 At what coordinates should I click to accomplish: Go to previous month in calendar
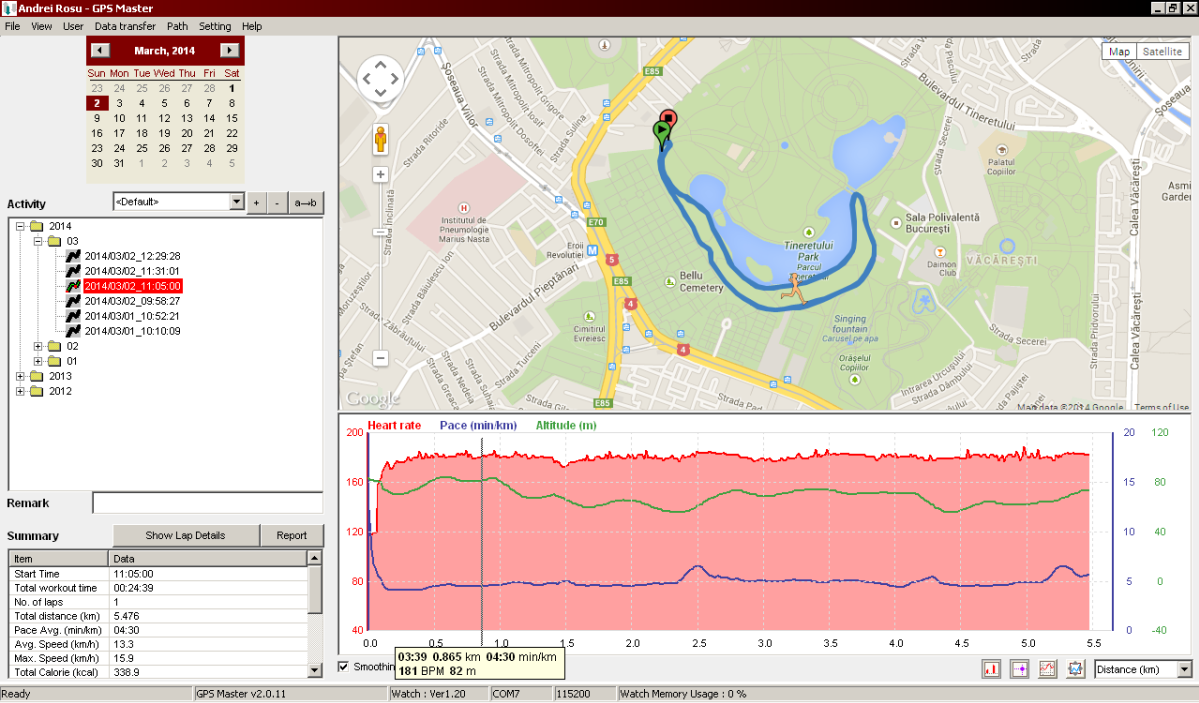100,50
